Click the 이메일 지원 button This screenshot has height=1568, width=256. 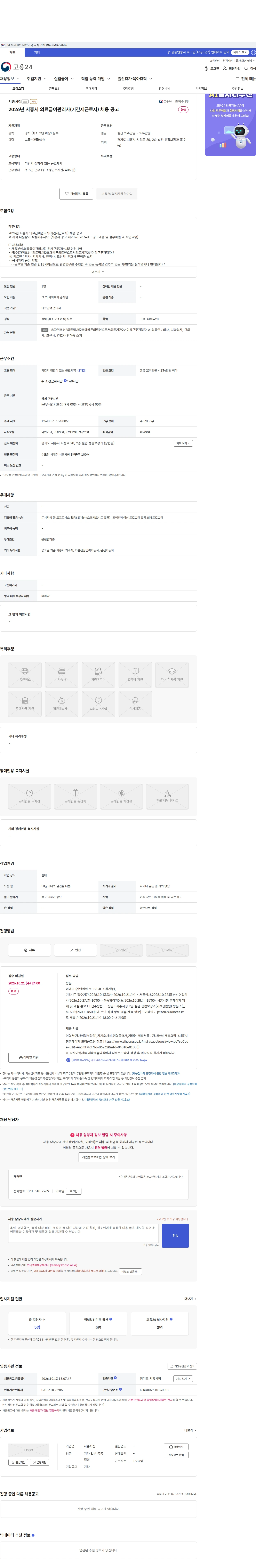click(x=29, y=1057)
